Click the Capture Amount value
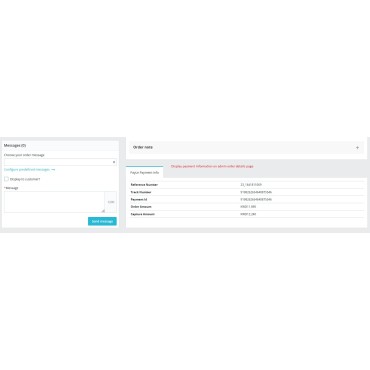Image resolution: width=370 pixels, height=370 pixels. pyautogui.click(x=248, y=214)
